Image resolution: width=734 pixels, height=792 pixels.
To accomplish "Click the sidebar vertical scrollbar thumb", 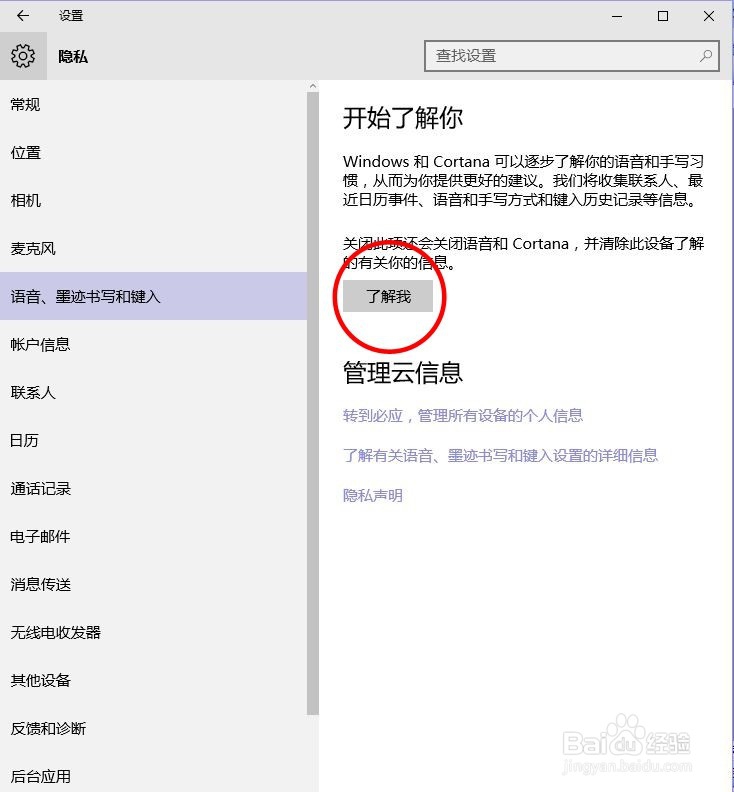I will point(313,404).
